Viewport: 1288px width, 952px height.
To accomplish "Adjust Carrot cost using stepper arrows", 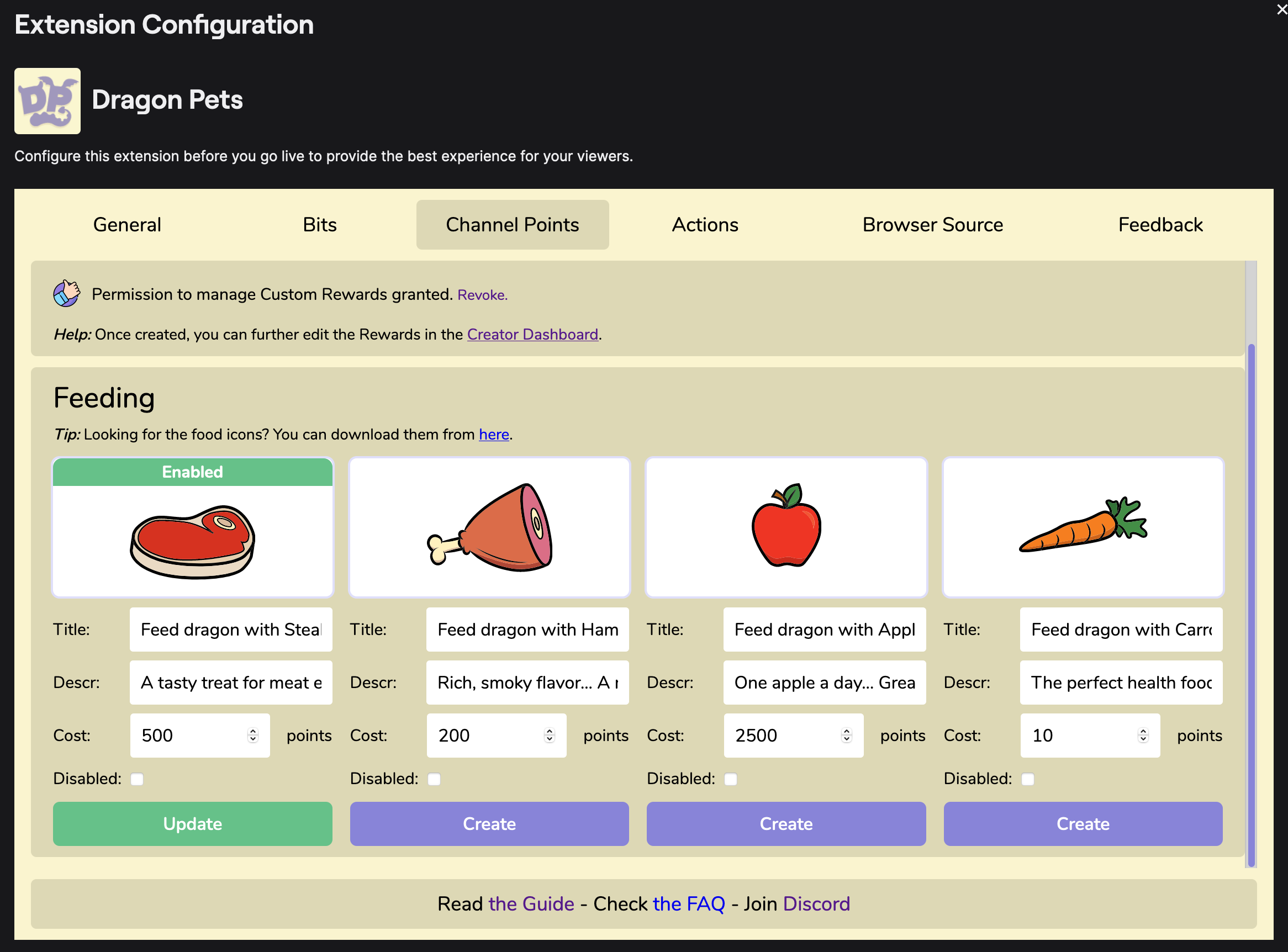I will coord(1143,735).
